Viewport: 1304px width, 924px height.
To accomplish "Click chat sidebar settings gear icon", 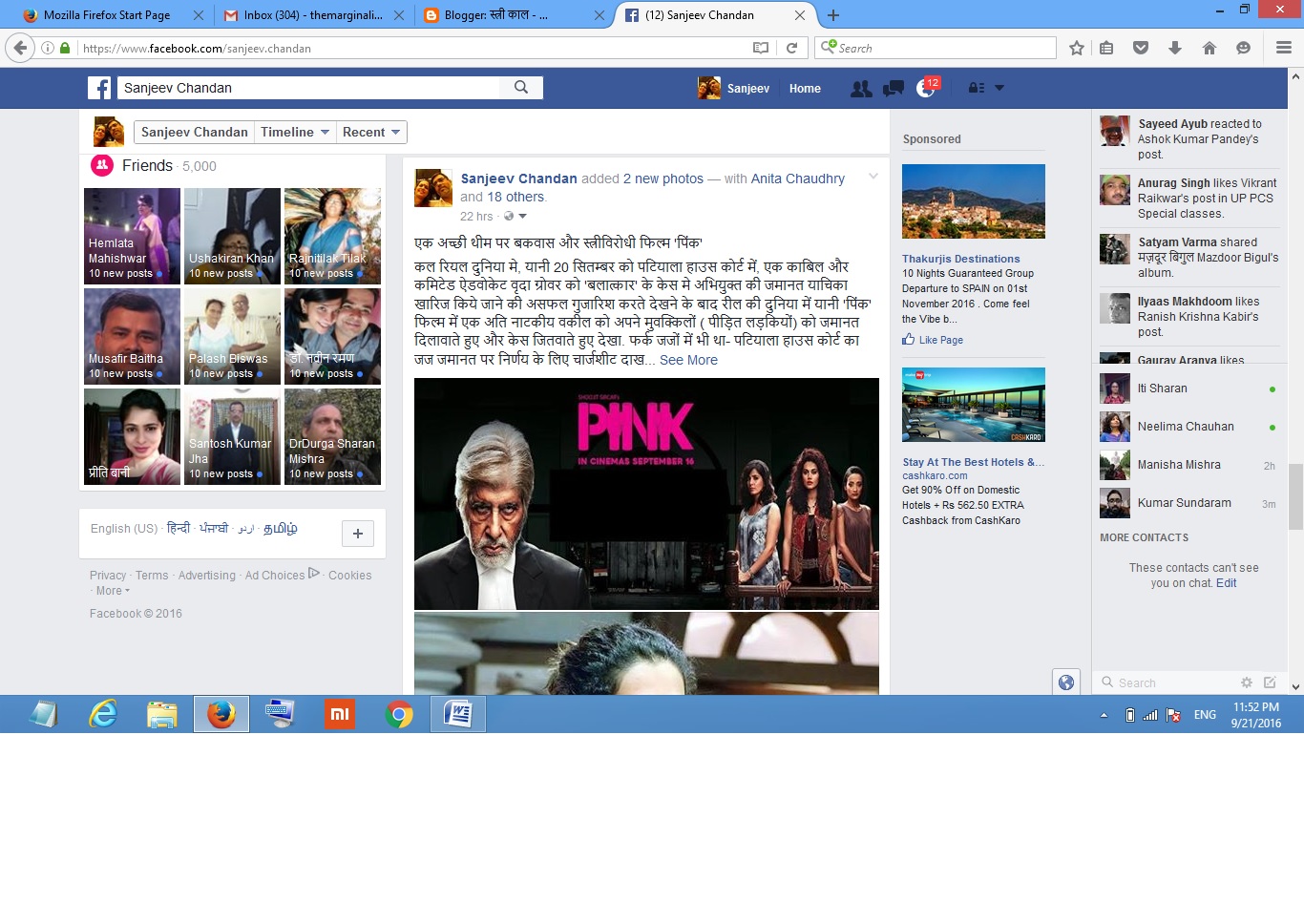I will [x=1246, y=682].
